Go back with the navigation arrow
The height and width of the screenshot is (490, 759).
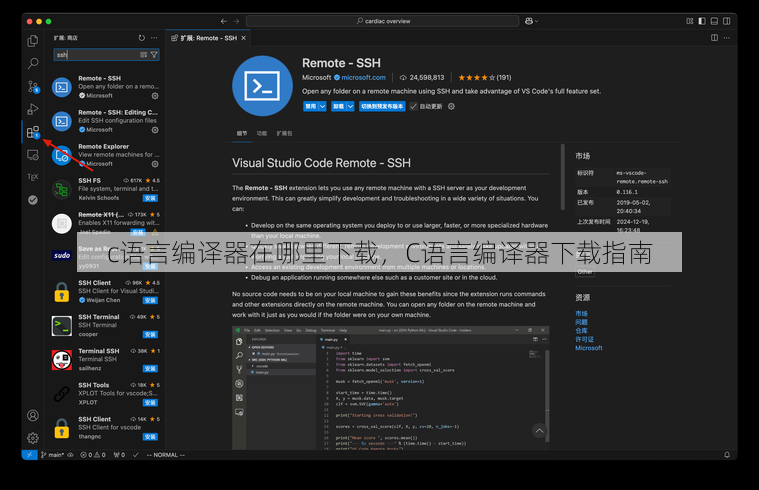[224, 21]
